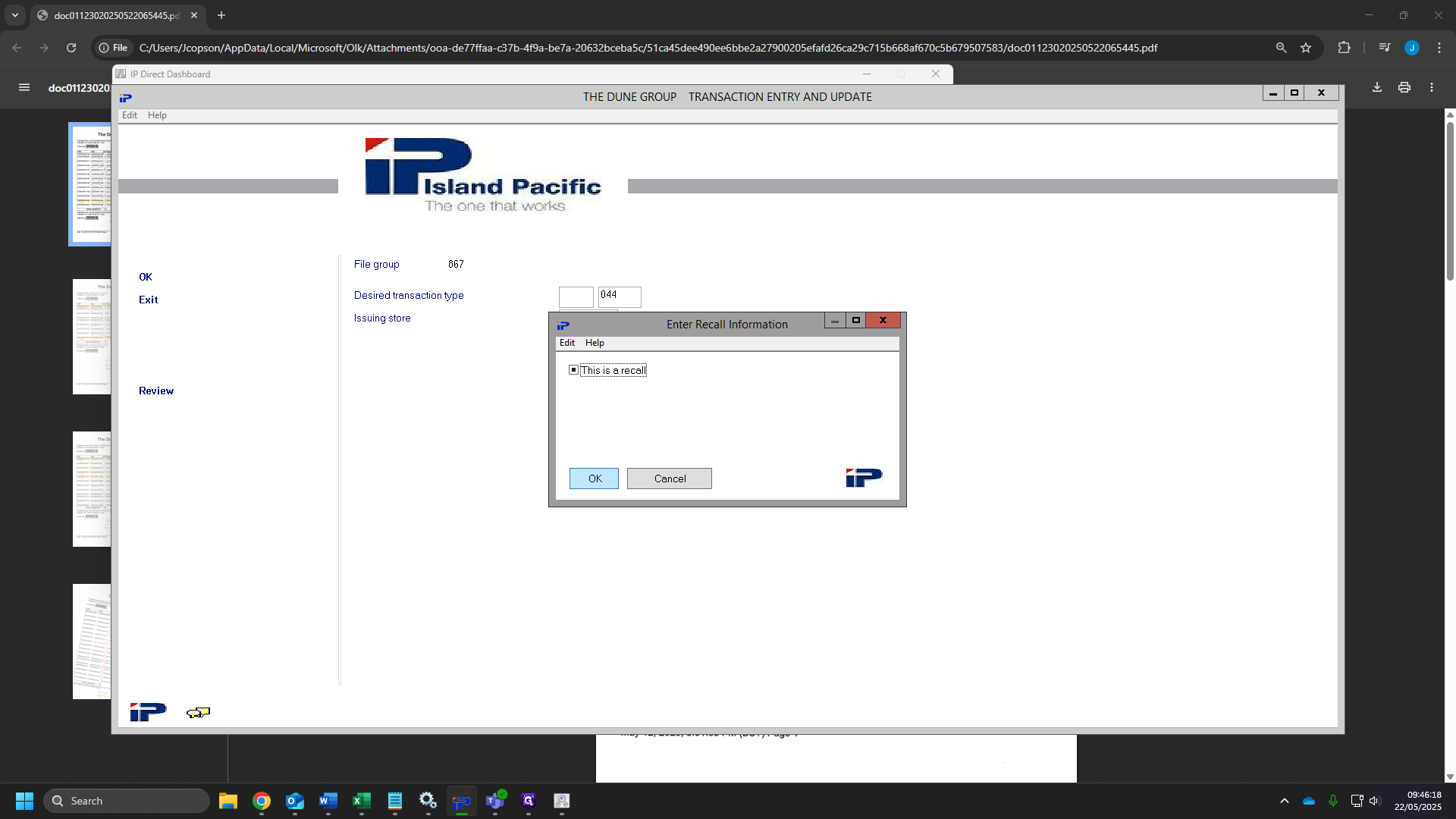Open PDF viewer more options menu

click(x=1432, y=87)
